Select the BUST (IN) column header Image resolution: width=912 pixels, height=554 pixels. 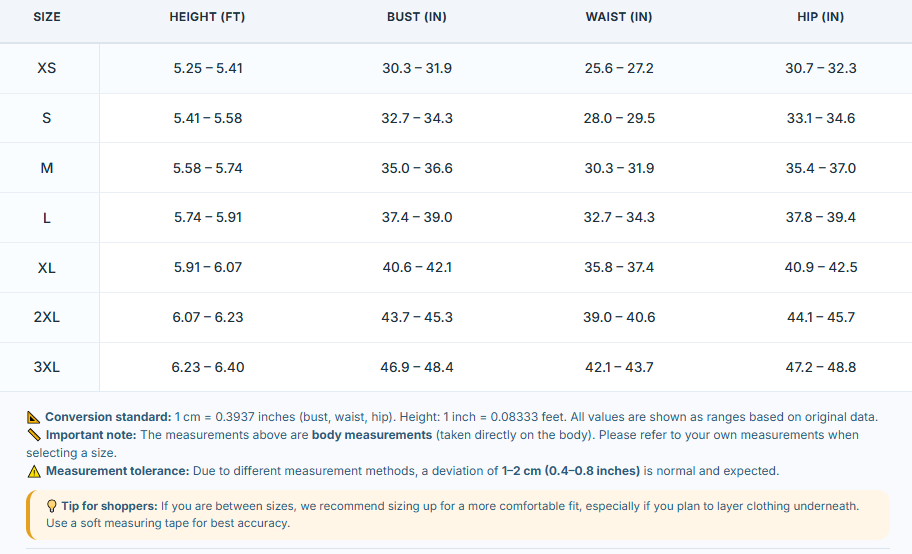click(416, 17)
